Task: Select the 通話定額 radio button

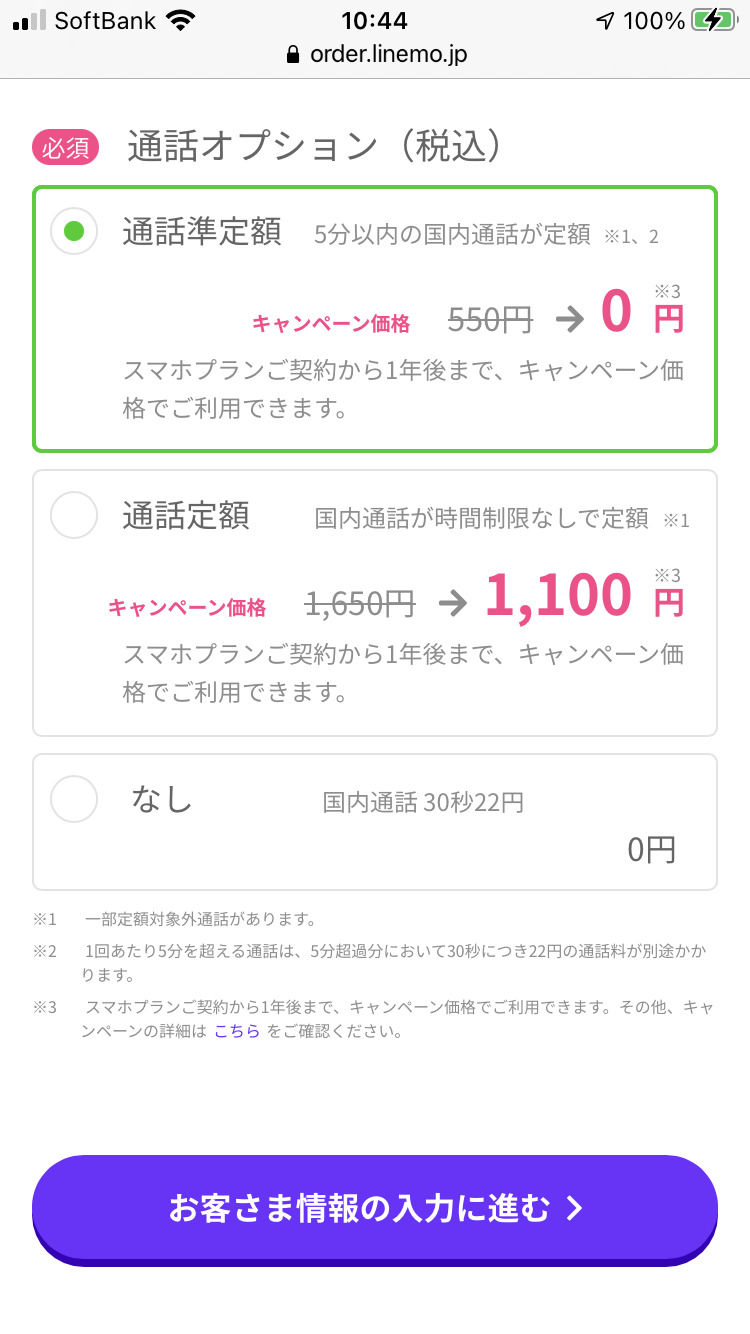Action: pos(74,516)
